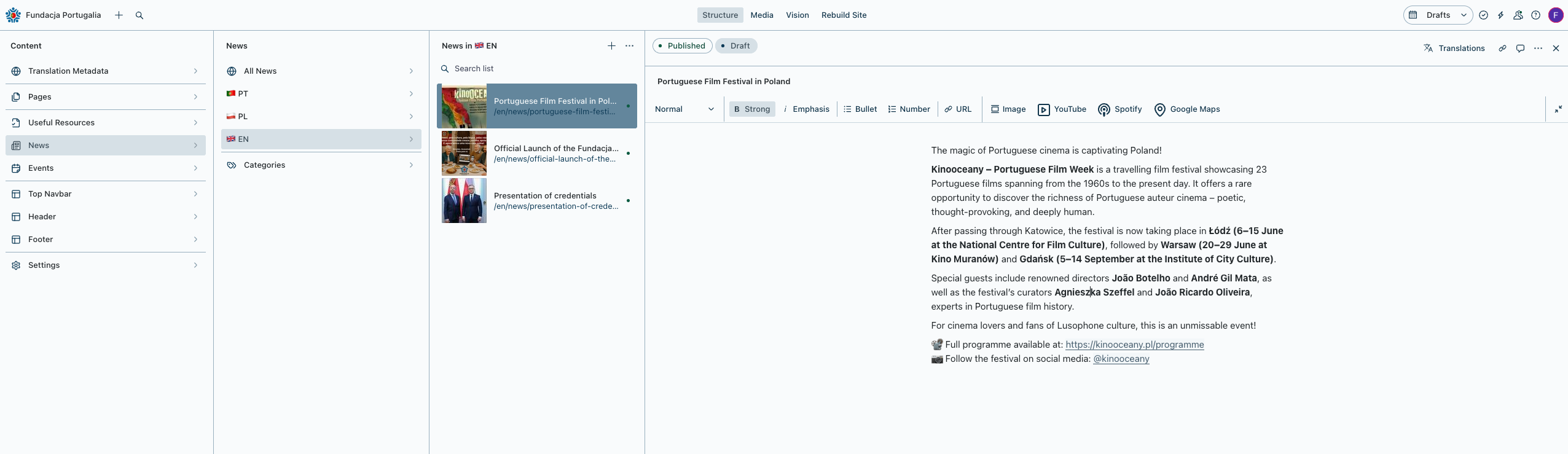Click the plus icon beside Fundacja Portugalia
This screenshot has width=1568, height=454.
tap(119, 15)
